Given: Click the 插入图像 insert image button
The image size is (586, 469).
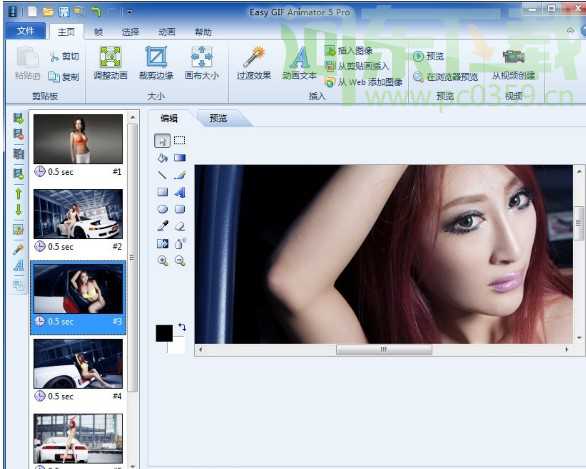Looking at the screenshot, I should 349,50.
